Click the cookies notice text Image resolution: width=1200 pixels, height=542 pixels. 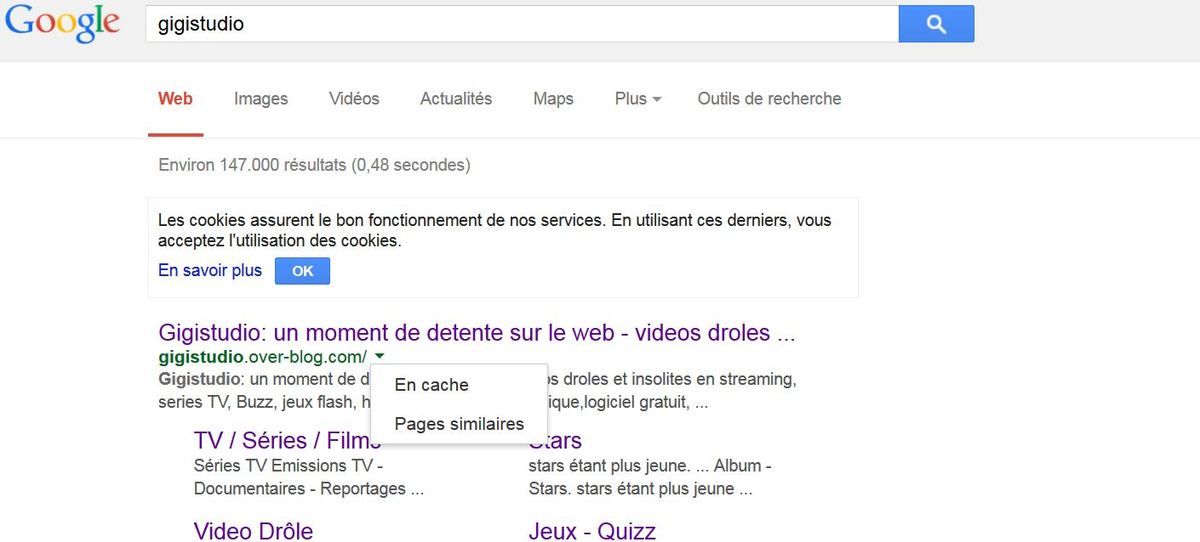click(x=494, y=231)
